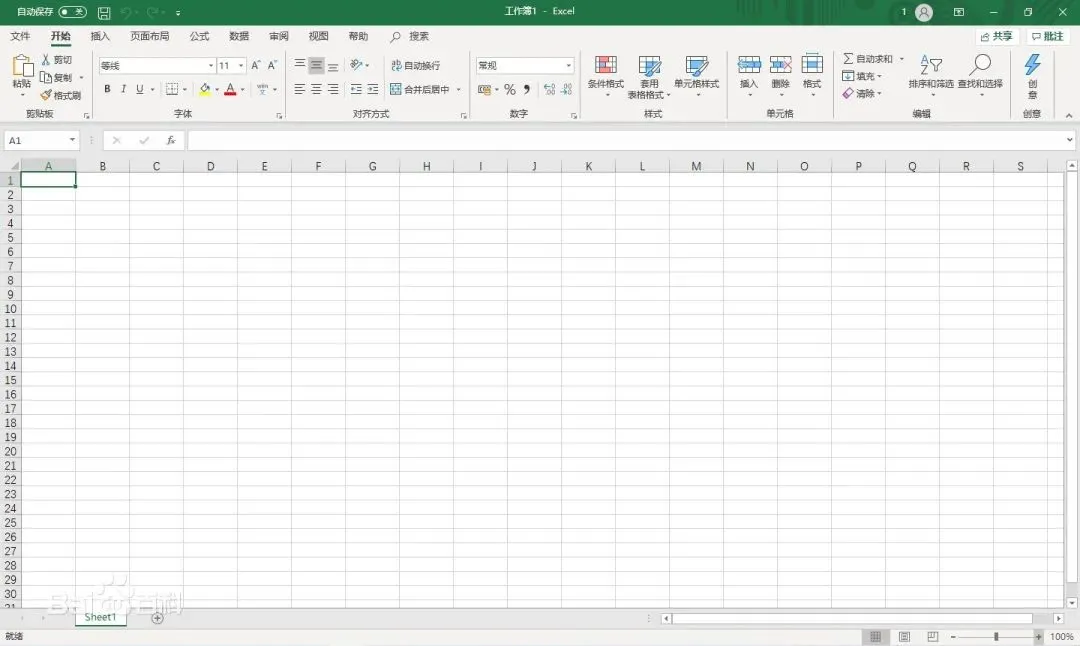Open the Name Box dropdown

point(72,140)
